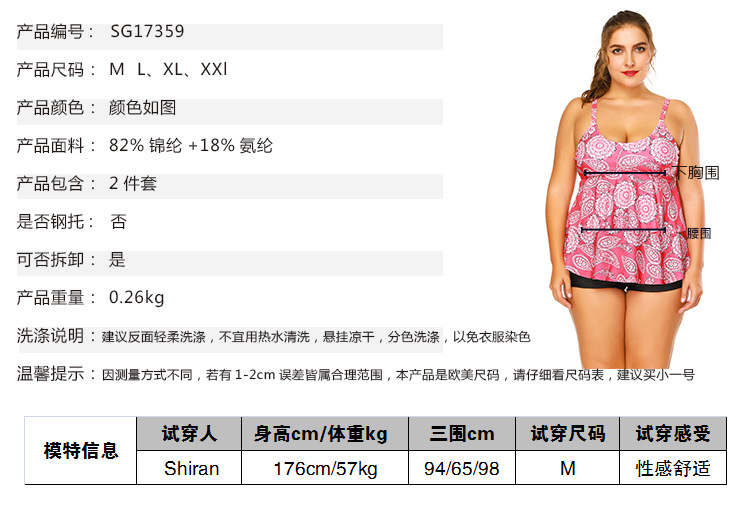The width and height of the screenshot is (750, 523).
Task: Click the 三围cm column header
Action: (x=462, y=434)
